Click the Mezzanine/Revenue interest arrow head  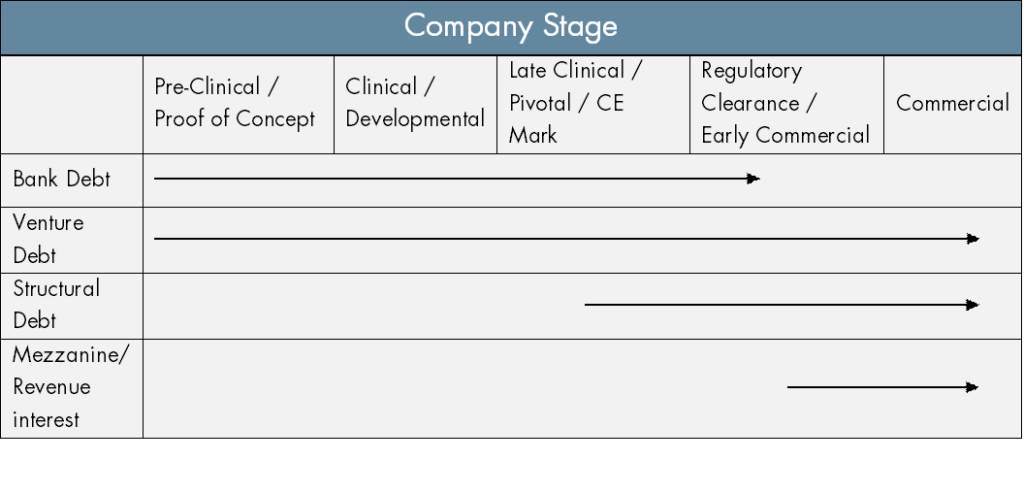point(972,387)
